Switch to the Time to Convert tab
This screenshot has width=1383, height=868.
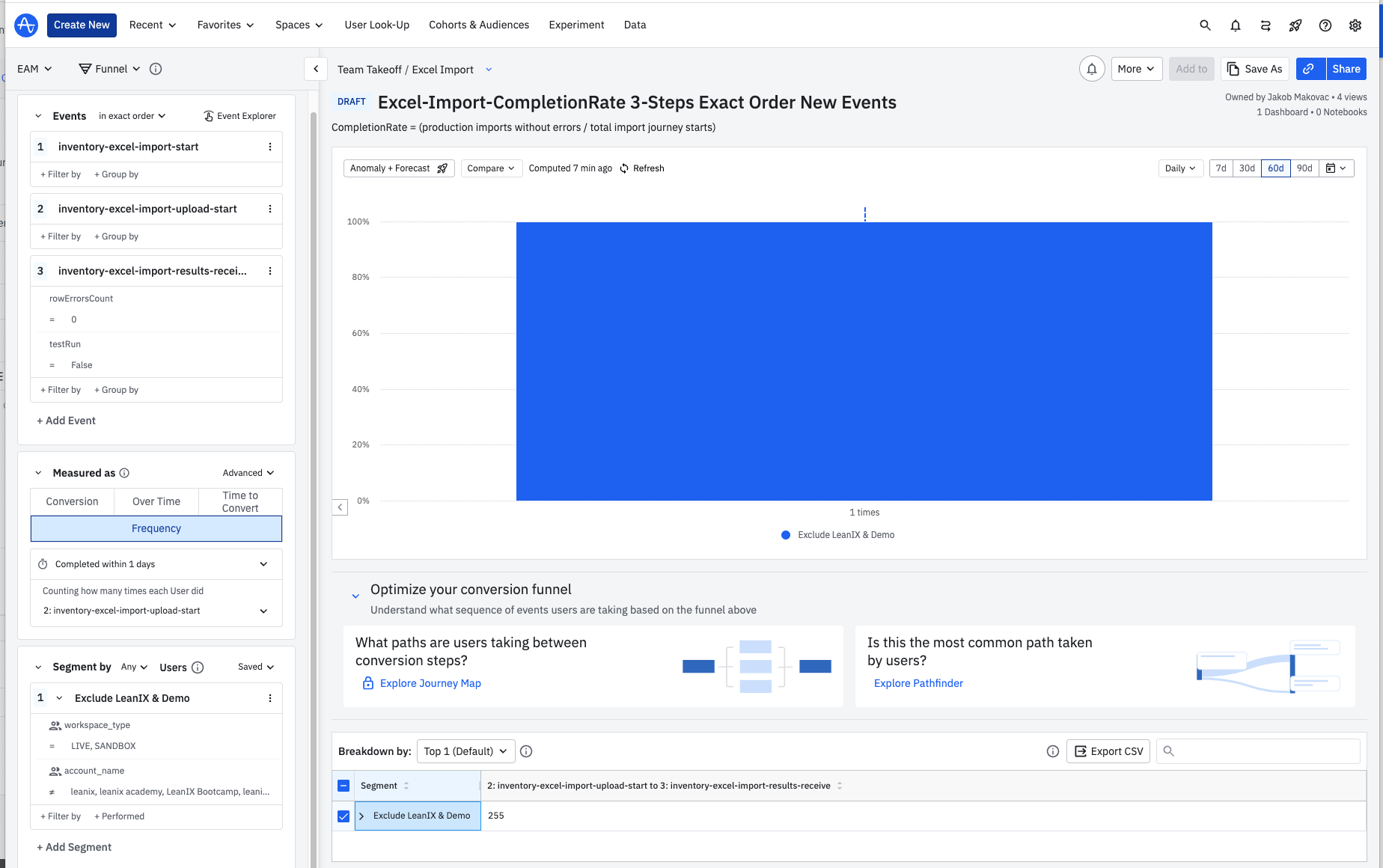click(x=240, y=501)
